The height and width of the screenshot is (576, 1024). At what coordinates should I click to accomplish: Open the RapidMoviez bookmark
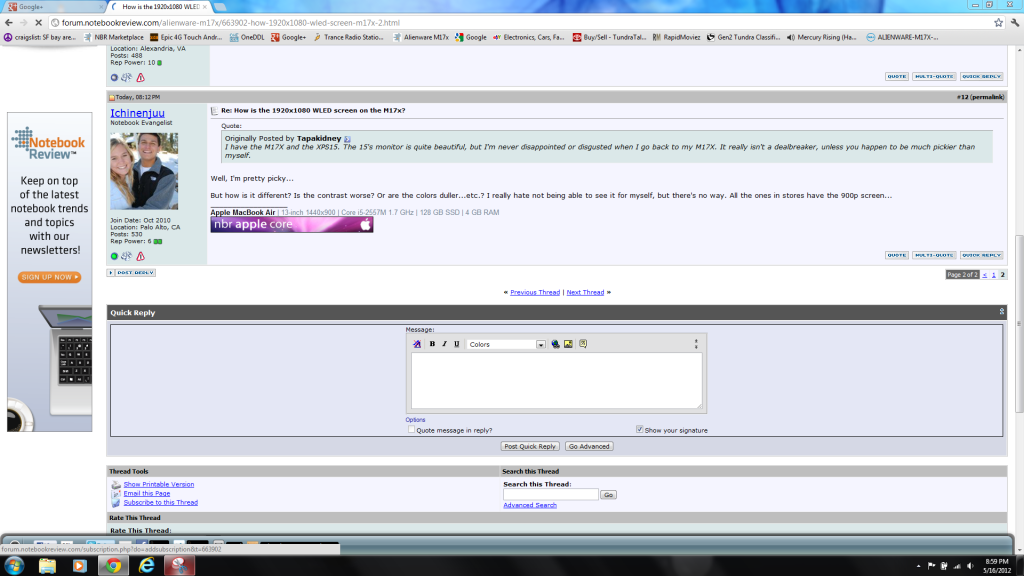676,37
